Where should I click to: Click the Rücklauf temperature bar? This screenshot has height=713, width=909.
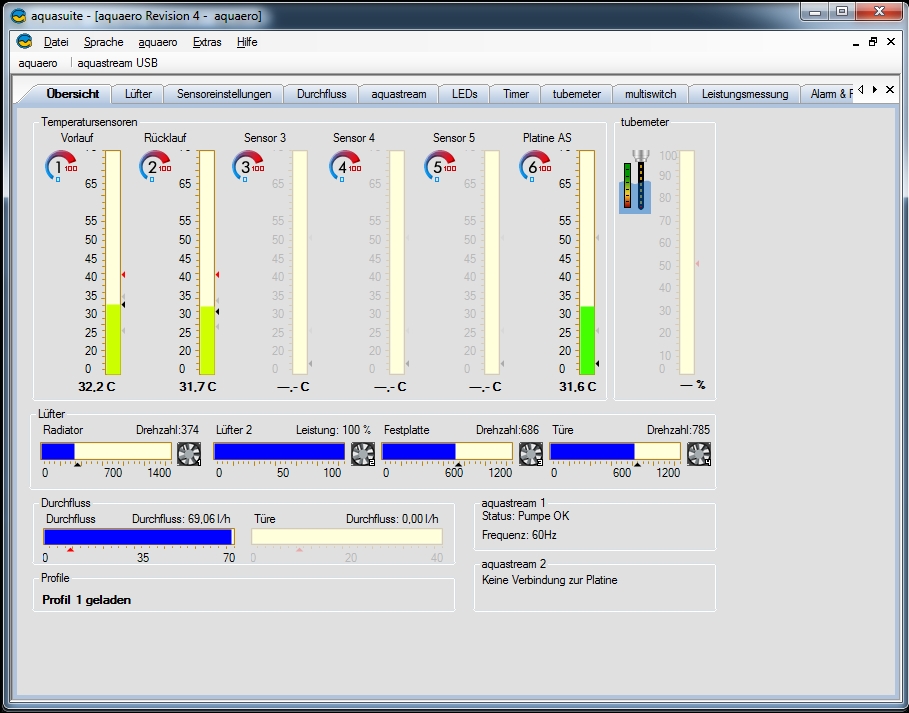[207, 263]
